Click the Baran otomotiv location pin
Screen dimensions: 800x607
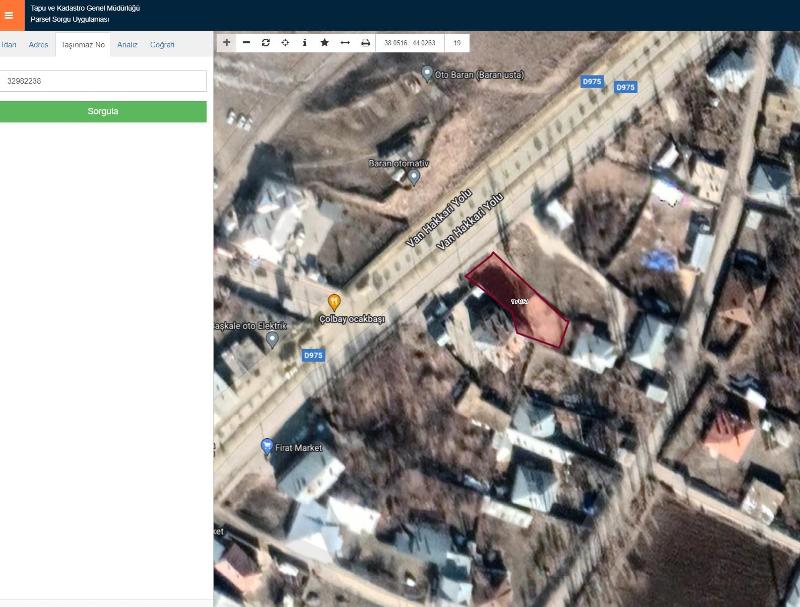tap(413, 176)
